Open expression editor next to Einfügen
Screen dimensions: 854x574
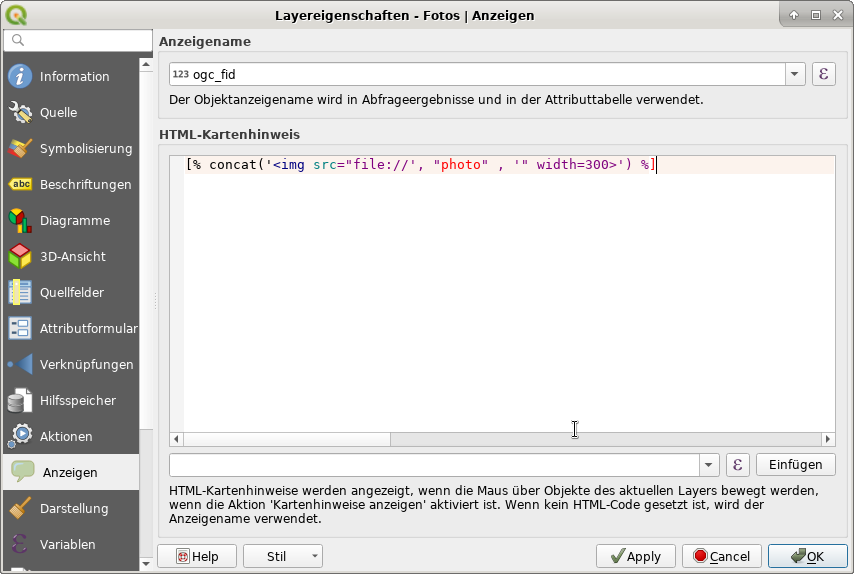pos(737,465)
